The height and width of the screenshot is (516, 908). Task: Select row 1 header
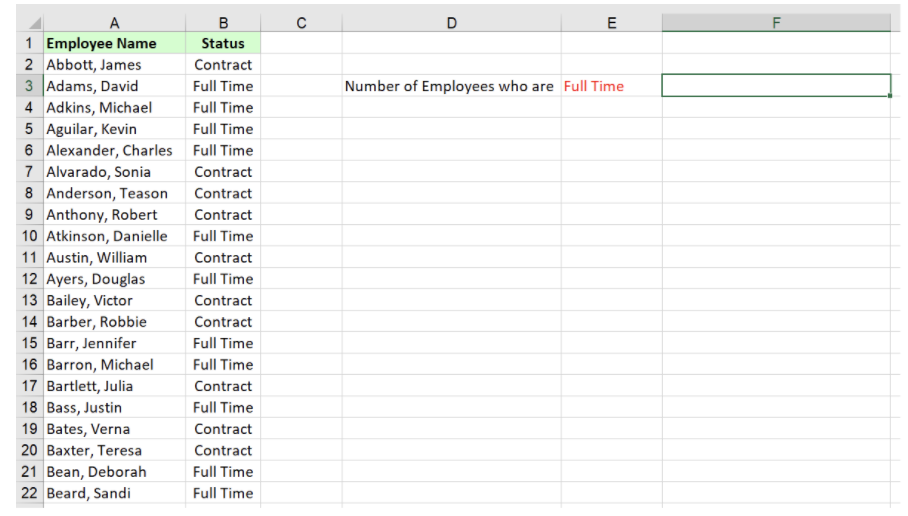click(29, 43)
